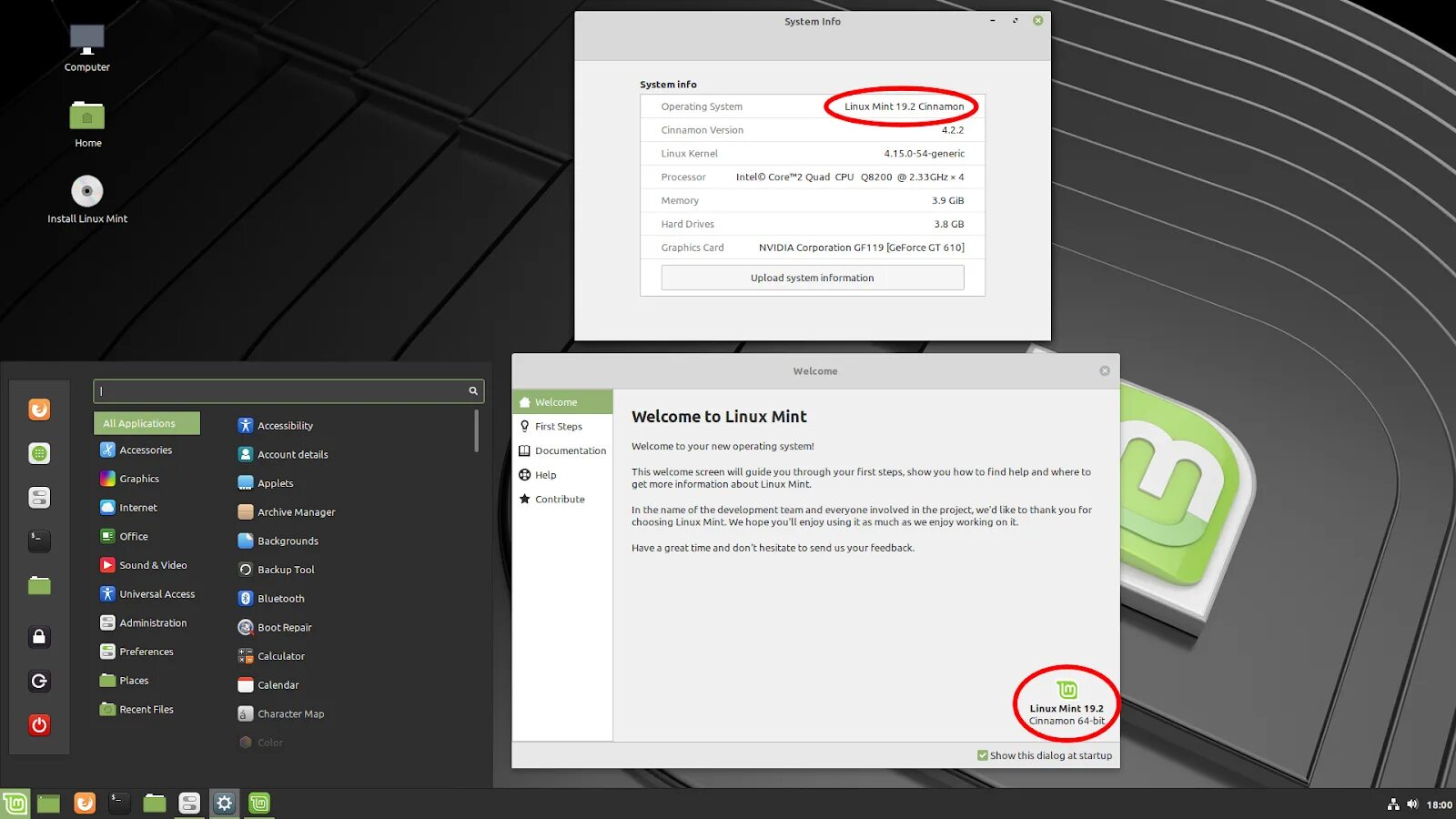Open the sound volume tray icon
This screenshot has width=1456, height=819.
pyautogui.click(x=1412, y=804)
